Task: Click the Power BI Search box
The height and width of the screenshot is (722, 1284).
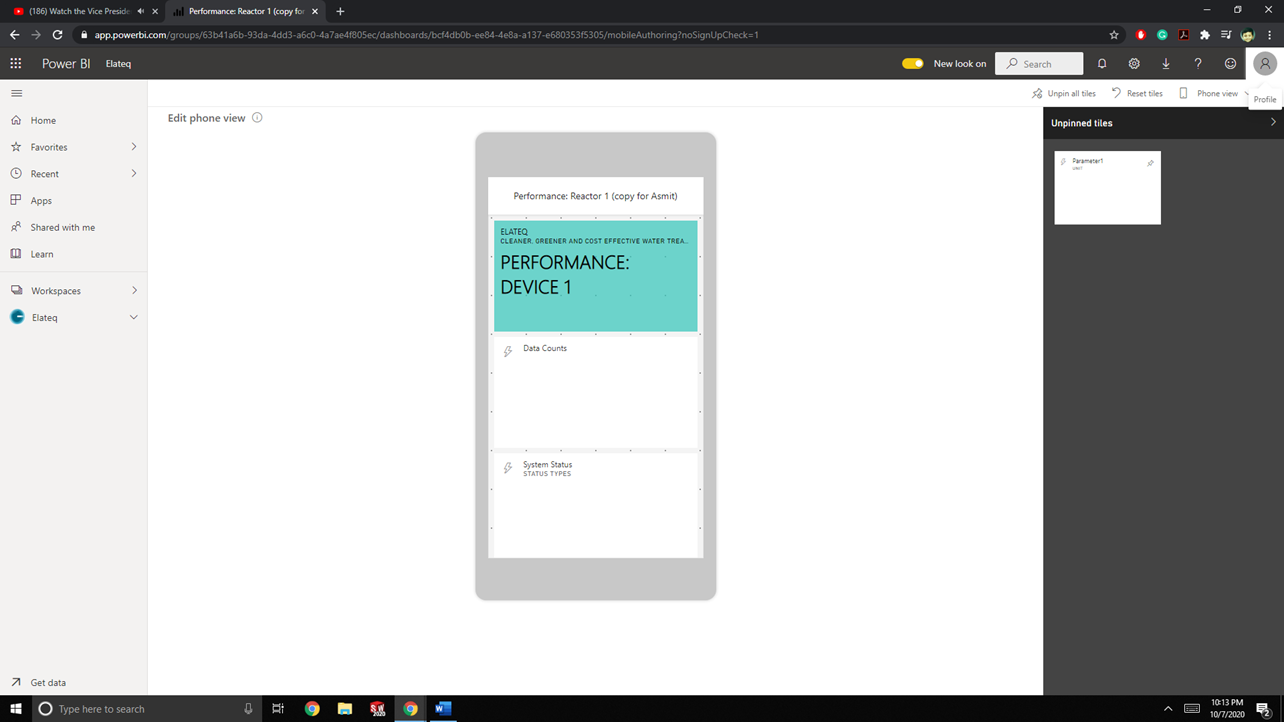Action: pyautogui.click(x=1039, y=63)
